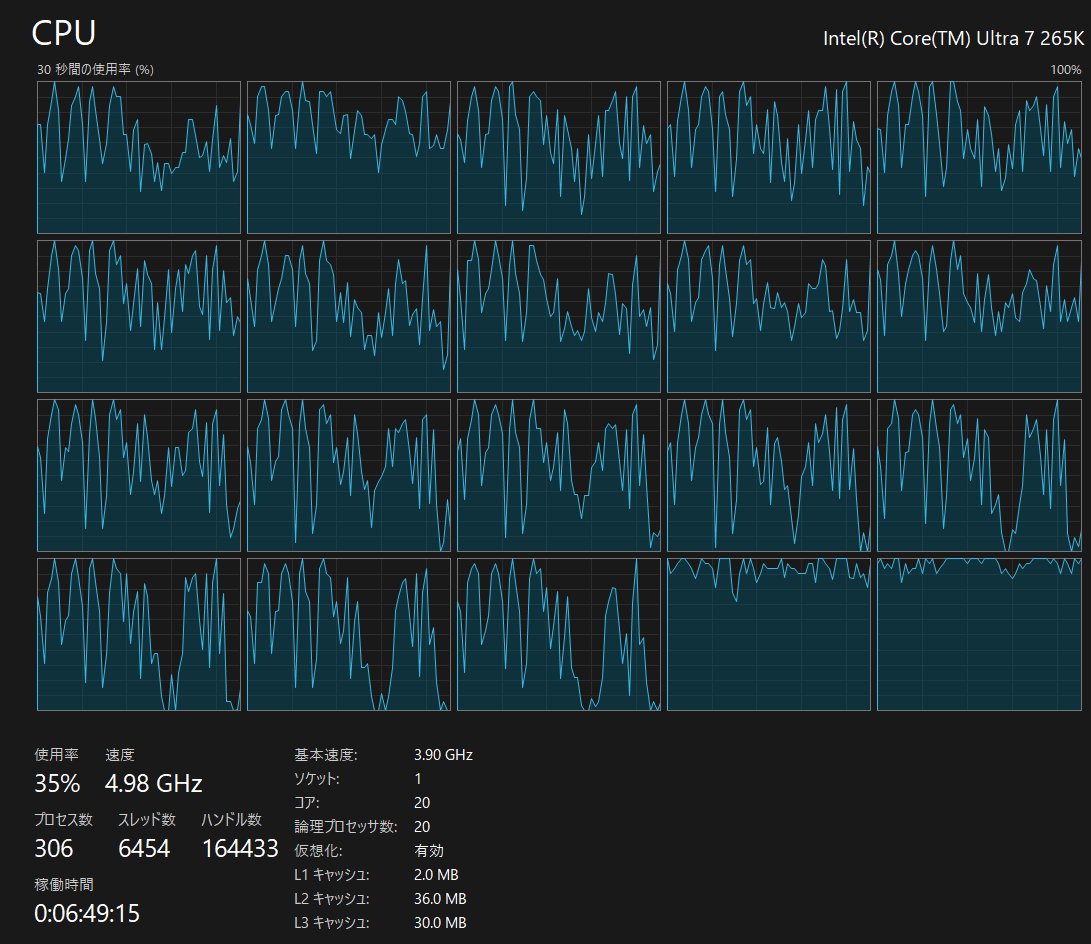
Task: Click the 論理プロセッサ数: label
Action: (346, 826)
